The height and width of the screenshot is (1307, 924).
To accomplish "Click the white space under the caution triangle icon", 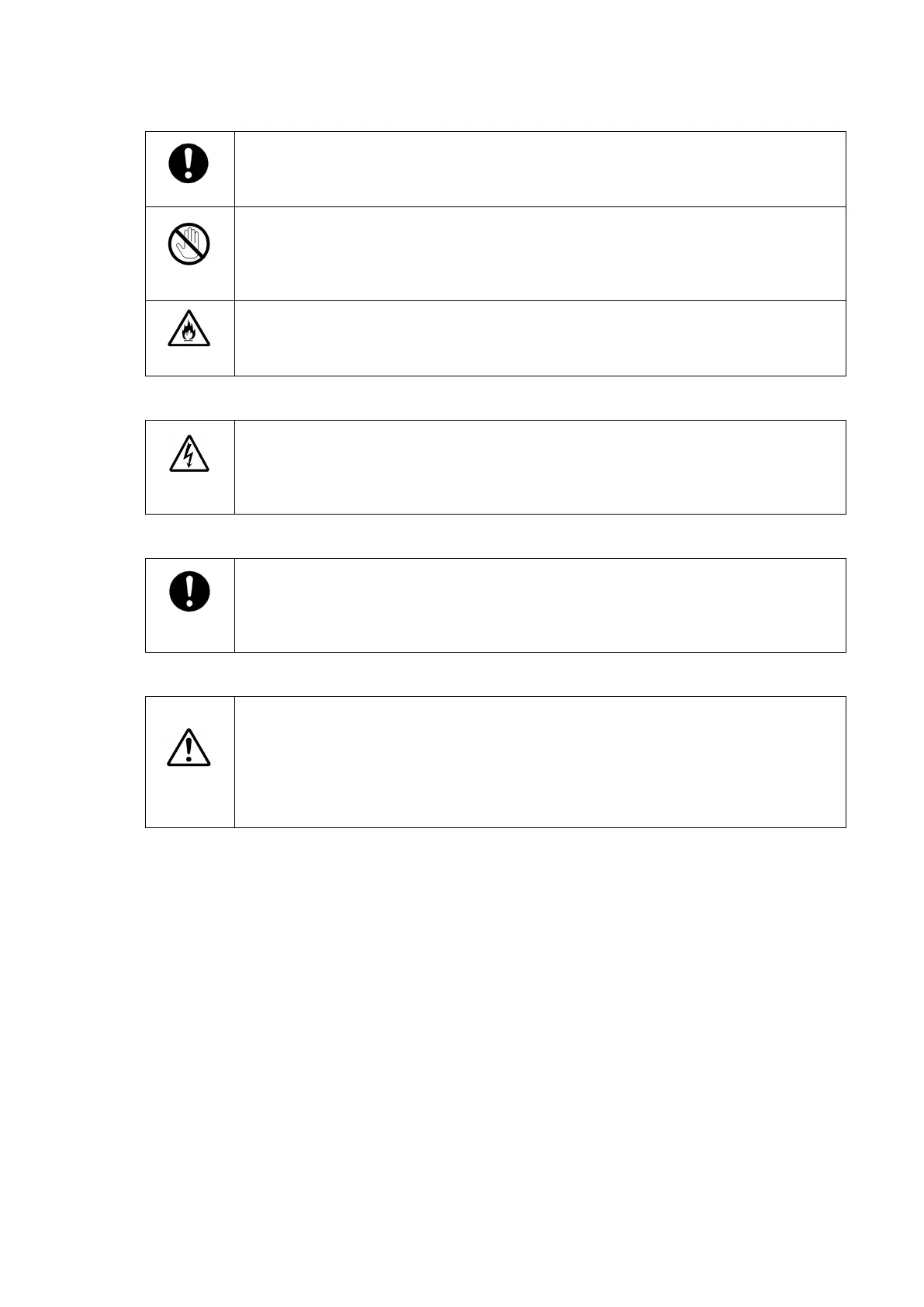I will pyautogui.click(x=189, y=797).
